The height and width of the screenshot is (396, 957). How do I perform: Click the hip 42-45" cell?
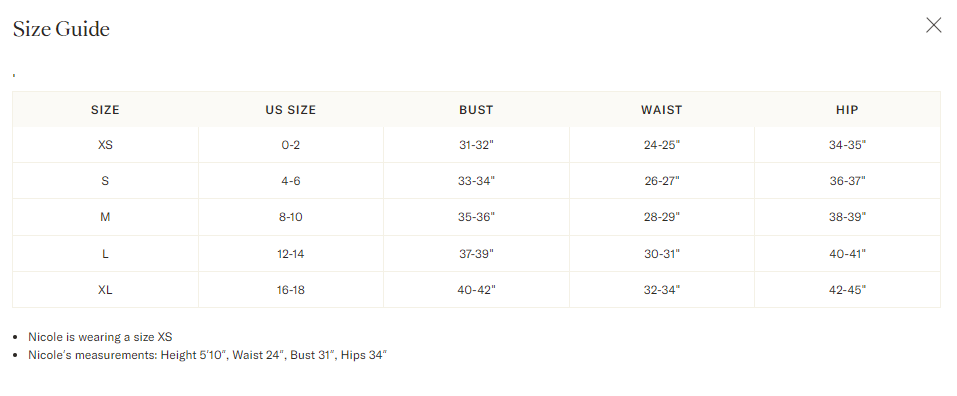847,290
